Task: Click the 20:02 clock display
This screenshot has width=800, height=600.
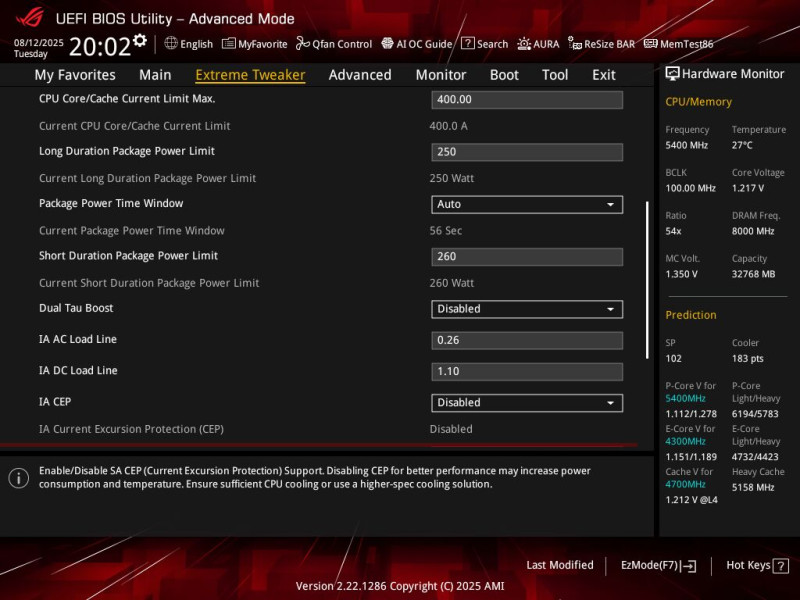Action: pyautogui.click(x=100, y=47)
